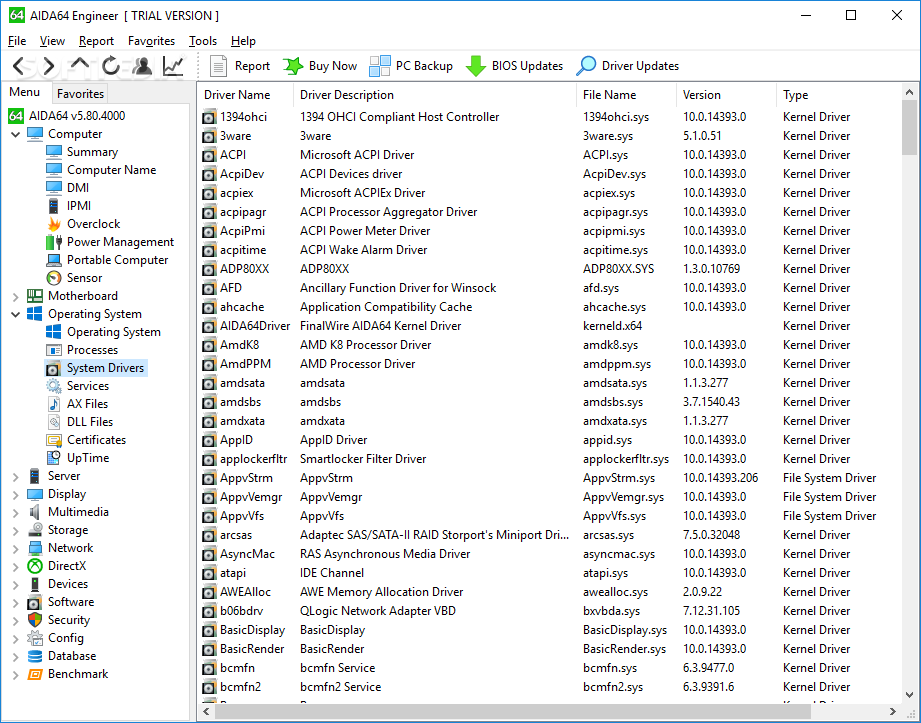This screenshot has width=921, height=723.
Task: Click the bcmfn2.sys file name cell
Action: click(x=613, y=687)
